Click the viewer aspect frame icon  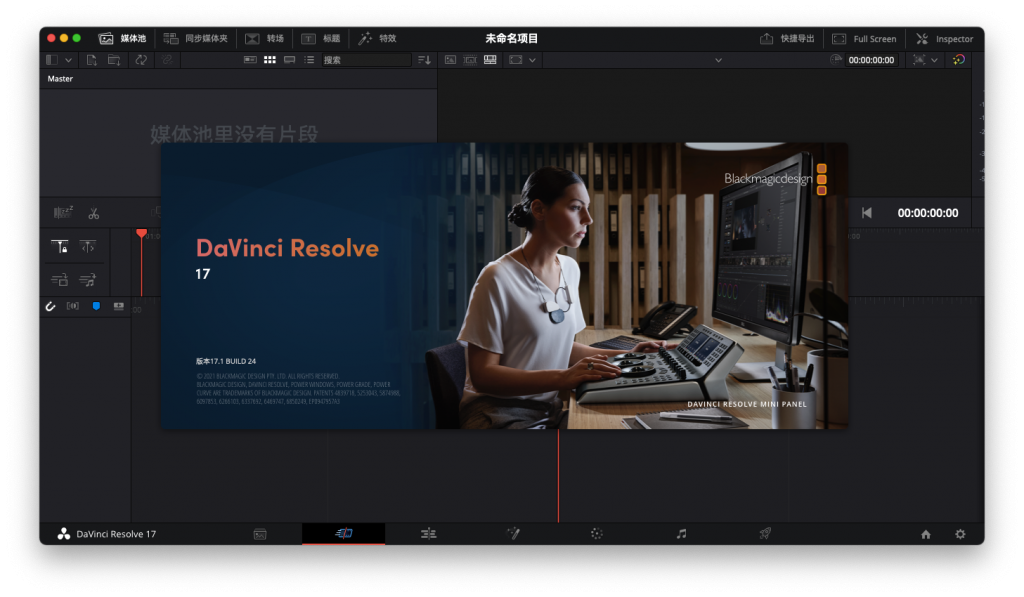[516, 59]
